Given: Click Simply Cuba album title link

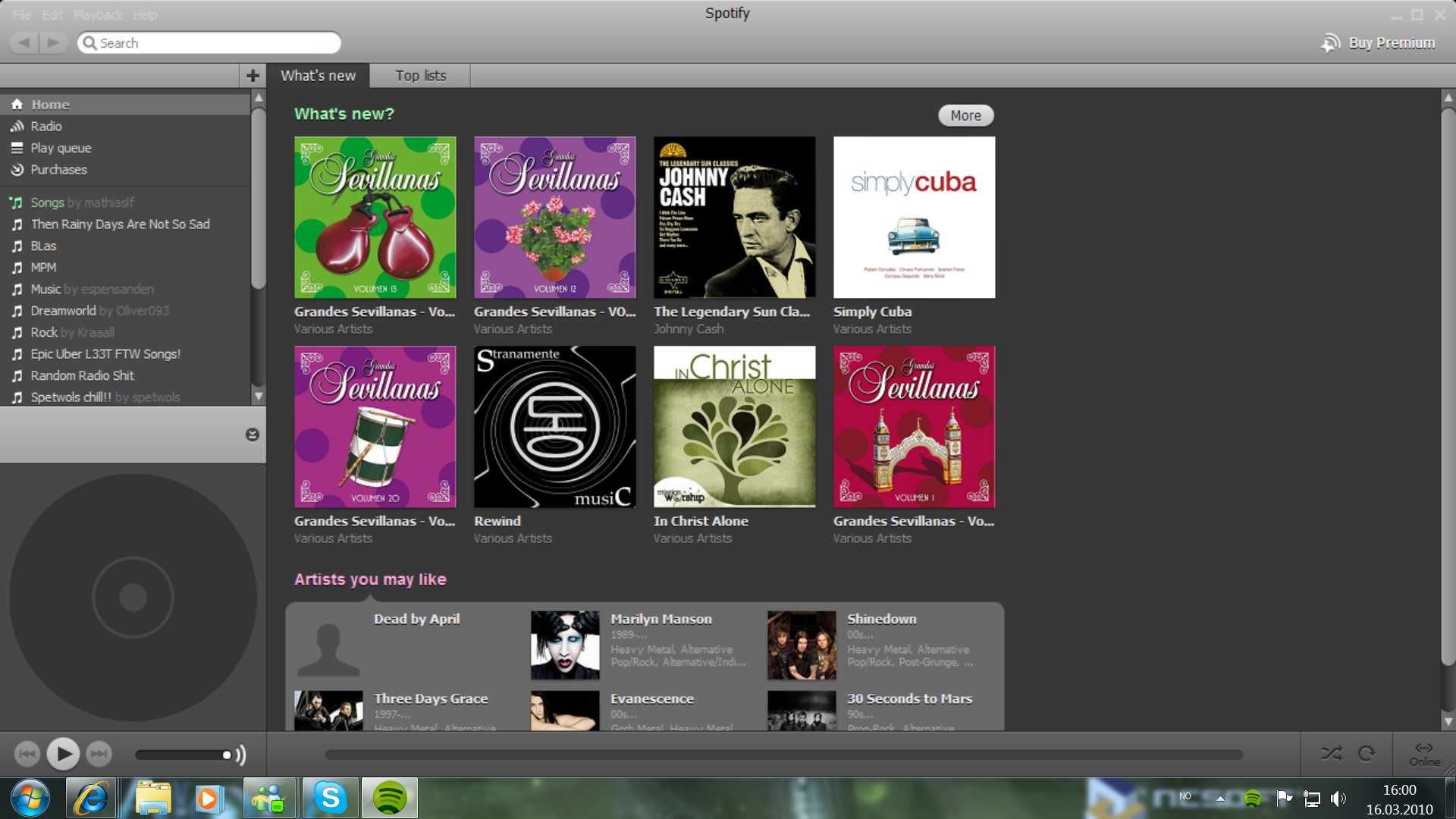Looking at the screenshot, I should [872, 312].
